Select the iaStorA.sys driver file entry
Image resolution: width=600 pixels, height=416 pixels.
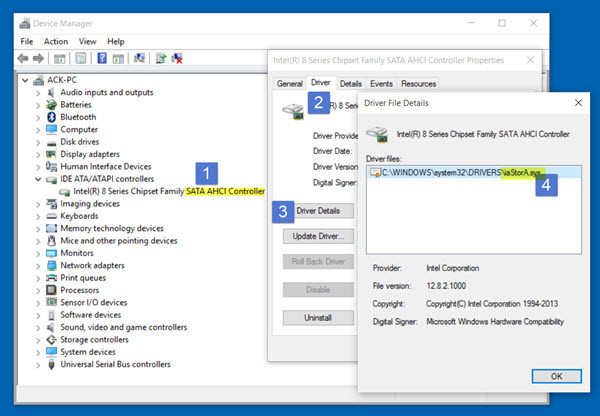point(474,173)
